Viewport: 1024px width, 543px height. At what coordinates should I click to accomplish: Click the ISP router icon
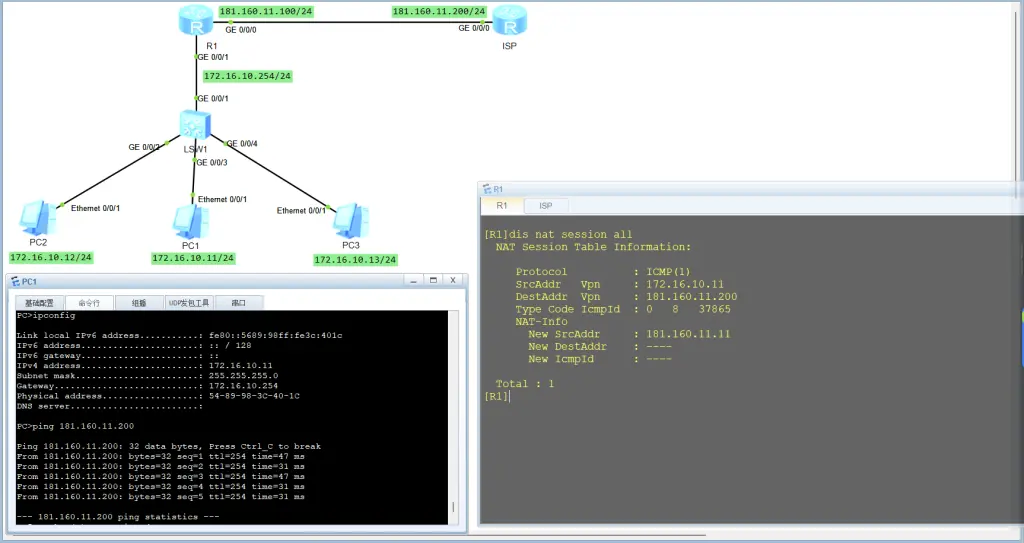point(509,20)
